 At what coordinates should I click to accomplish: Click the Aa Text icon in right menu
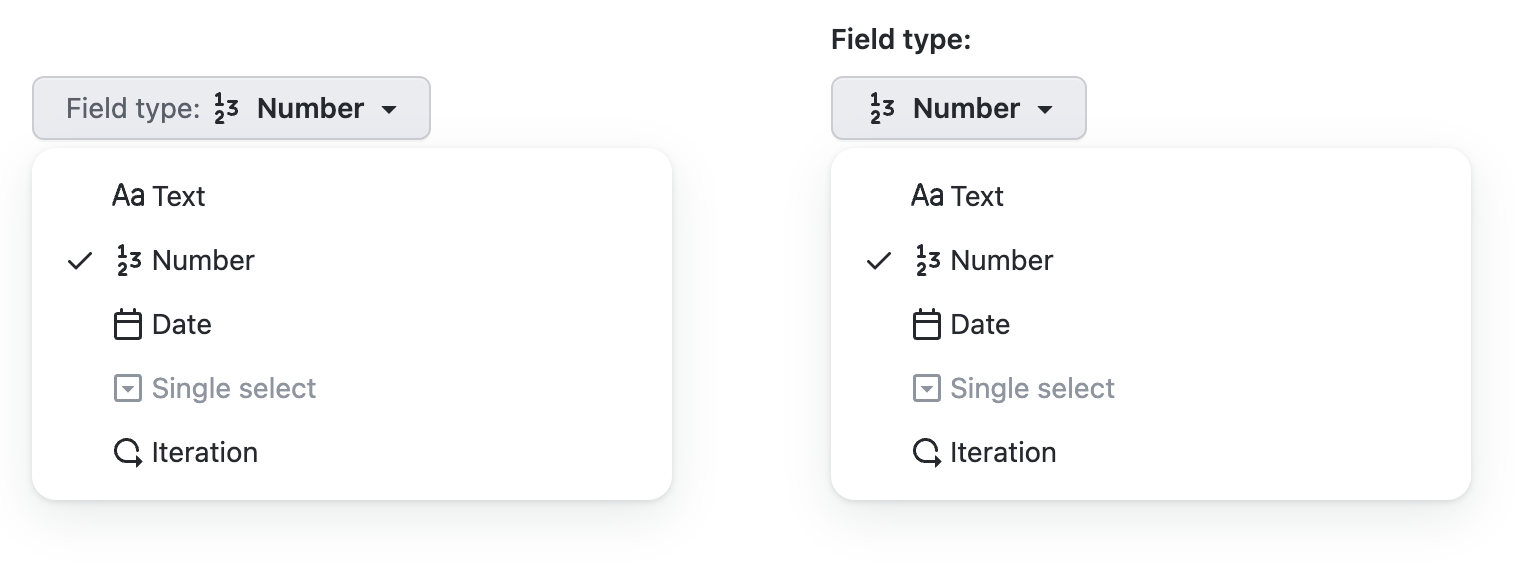[x=927, y=196]
